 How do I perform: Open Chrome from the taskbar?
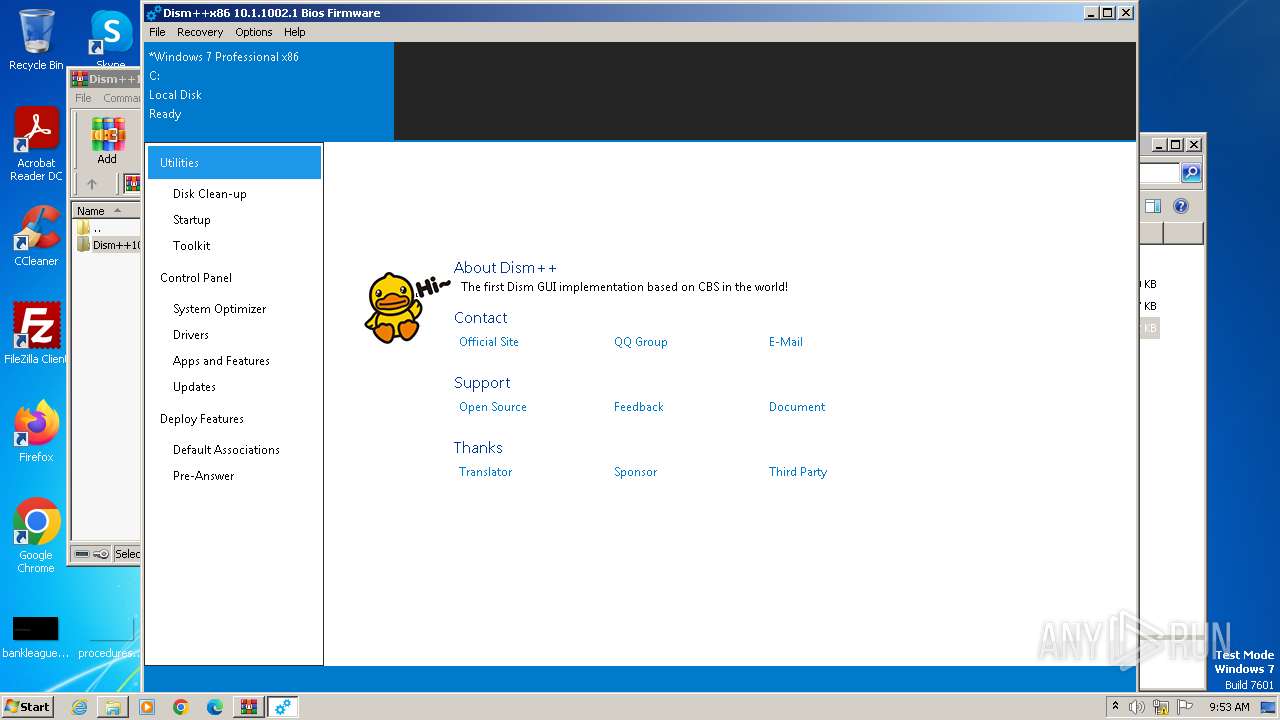pyautogui.click(x=181, y=707)
